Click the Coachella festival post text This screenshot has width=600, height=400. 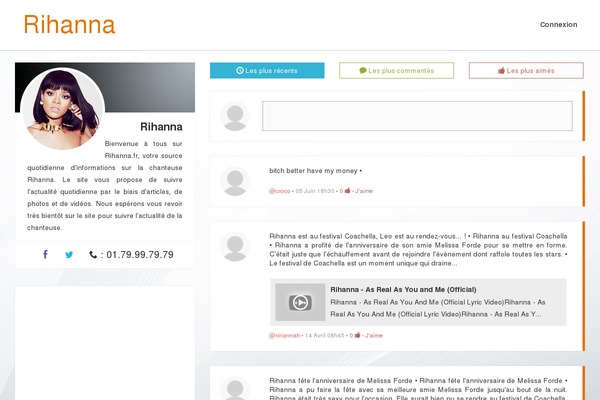(418, 250)
